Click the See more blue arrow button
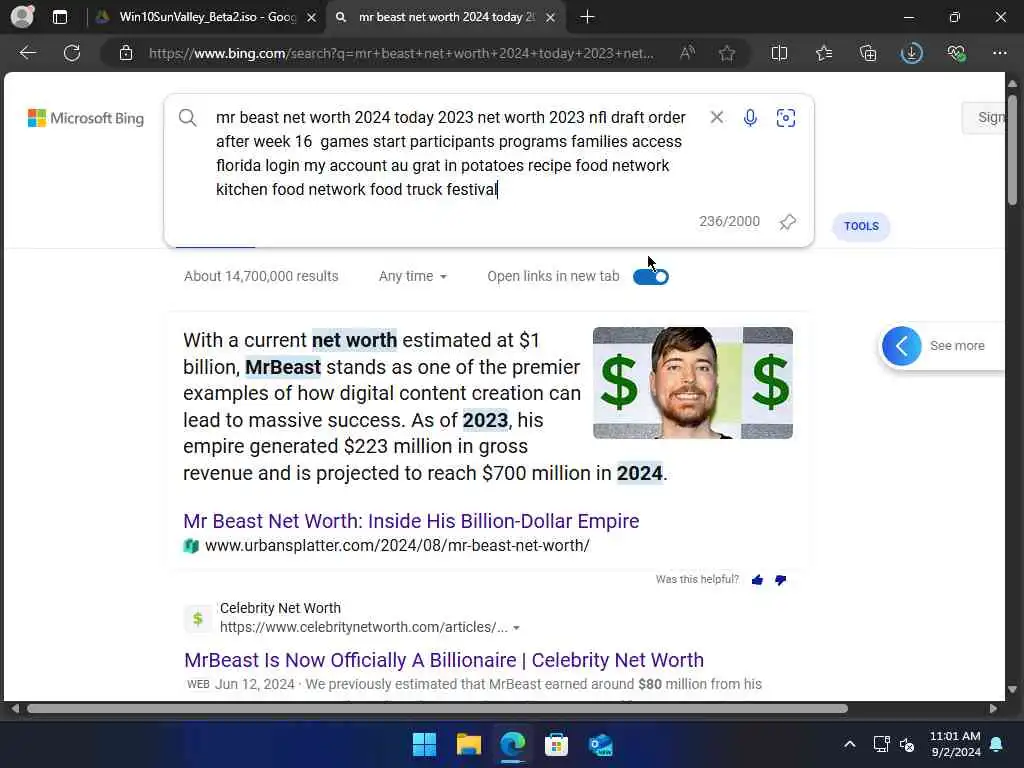Screen dimensions: 1024x768 [x=901, y=345]
